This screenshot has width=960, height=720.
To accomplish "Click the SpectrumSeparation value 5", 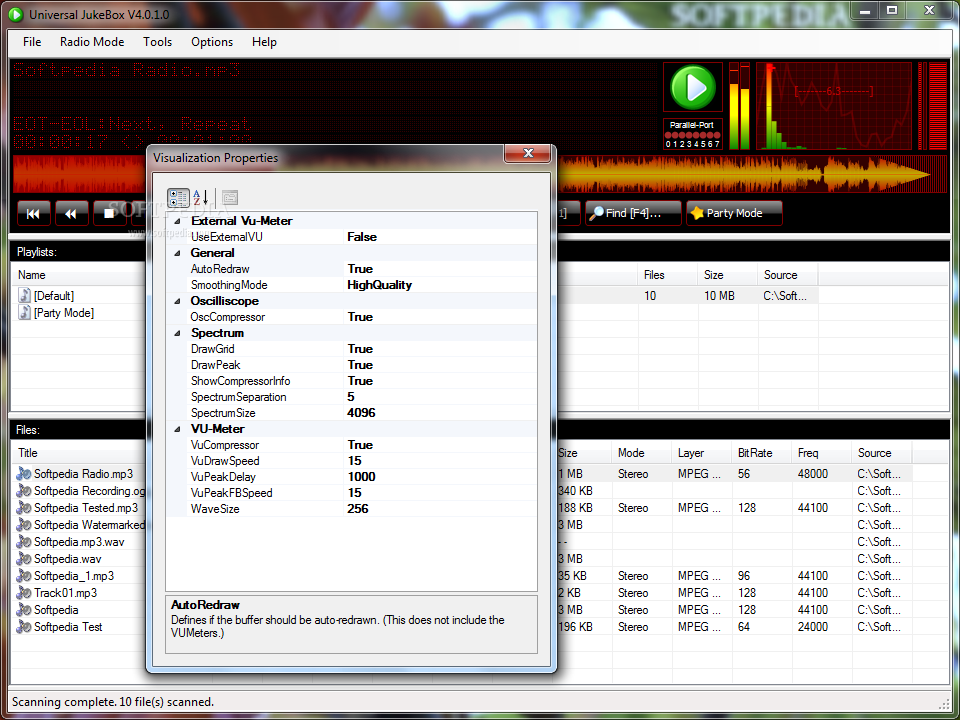I will (x=351, y=397).
